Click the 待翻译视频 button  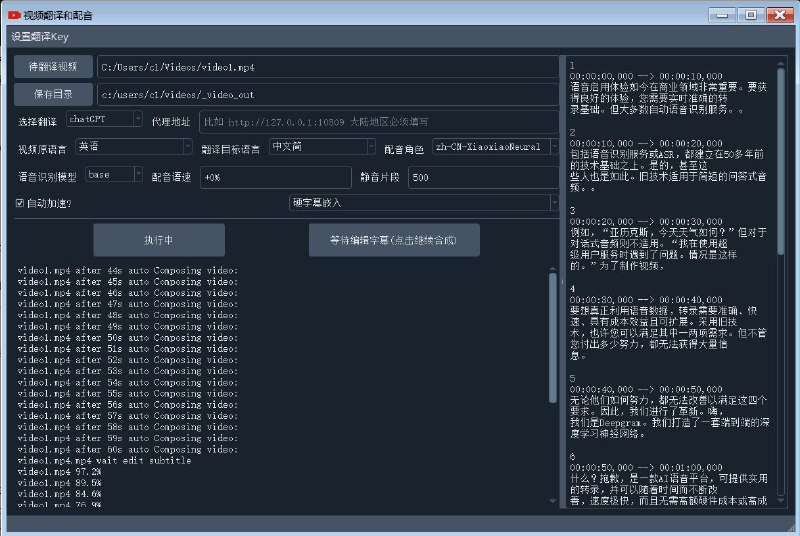click(x=53, y=67)
